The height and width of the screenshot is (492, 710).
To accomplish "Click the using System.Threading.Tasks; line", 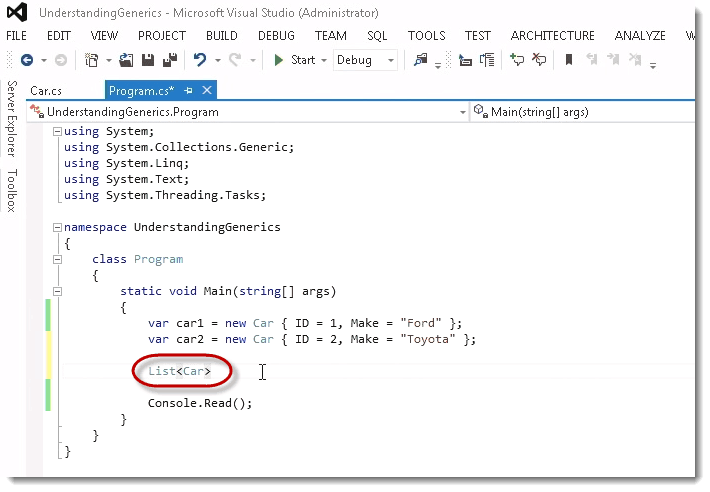I will (165, 195).
